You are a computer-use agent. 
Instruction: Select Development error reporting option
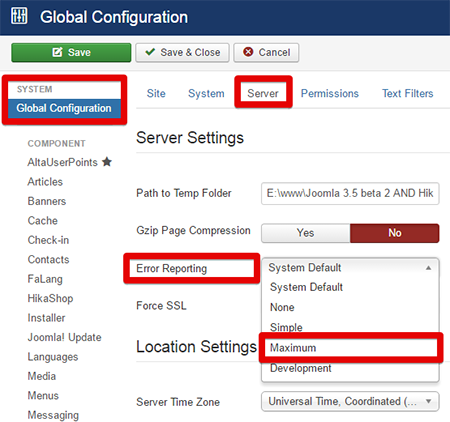point(301,368)
